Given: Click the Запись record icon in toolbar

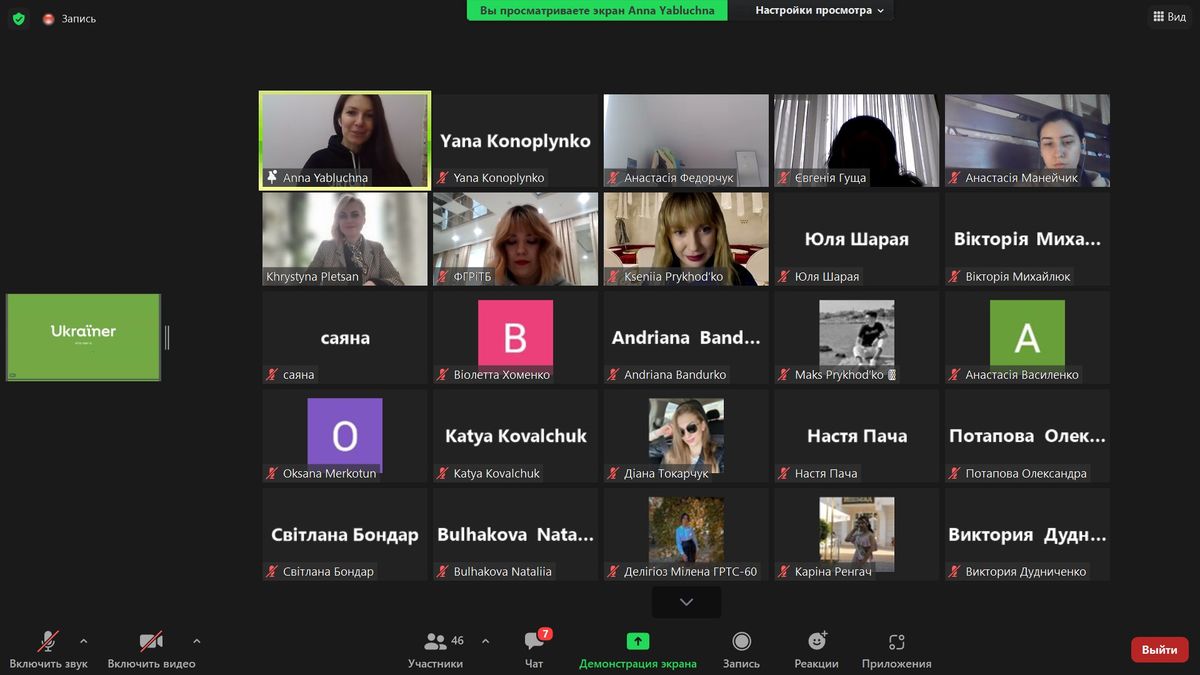Looking at the screenshot, I should (x=741, y=642).
